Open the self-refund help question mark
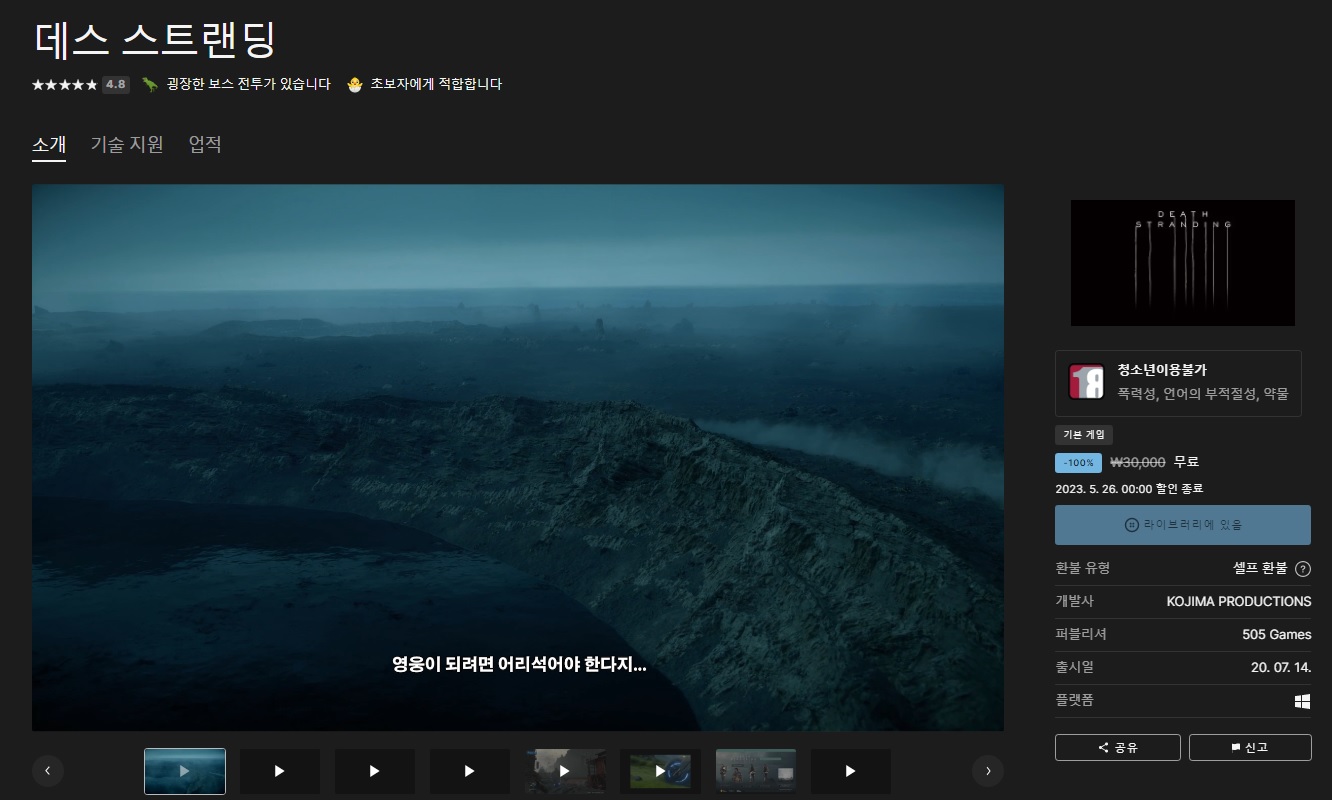The image size is (1332, 800). (x=1303, y=569)
